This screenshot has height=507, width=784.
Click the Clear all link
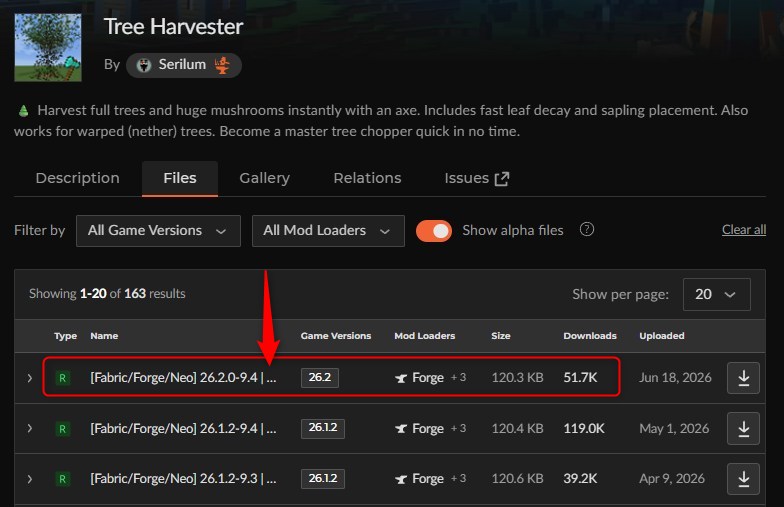[744, 230]
